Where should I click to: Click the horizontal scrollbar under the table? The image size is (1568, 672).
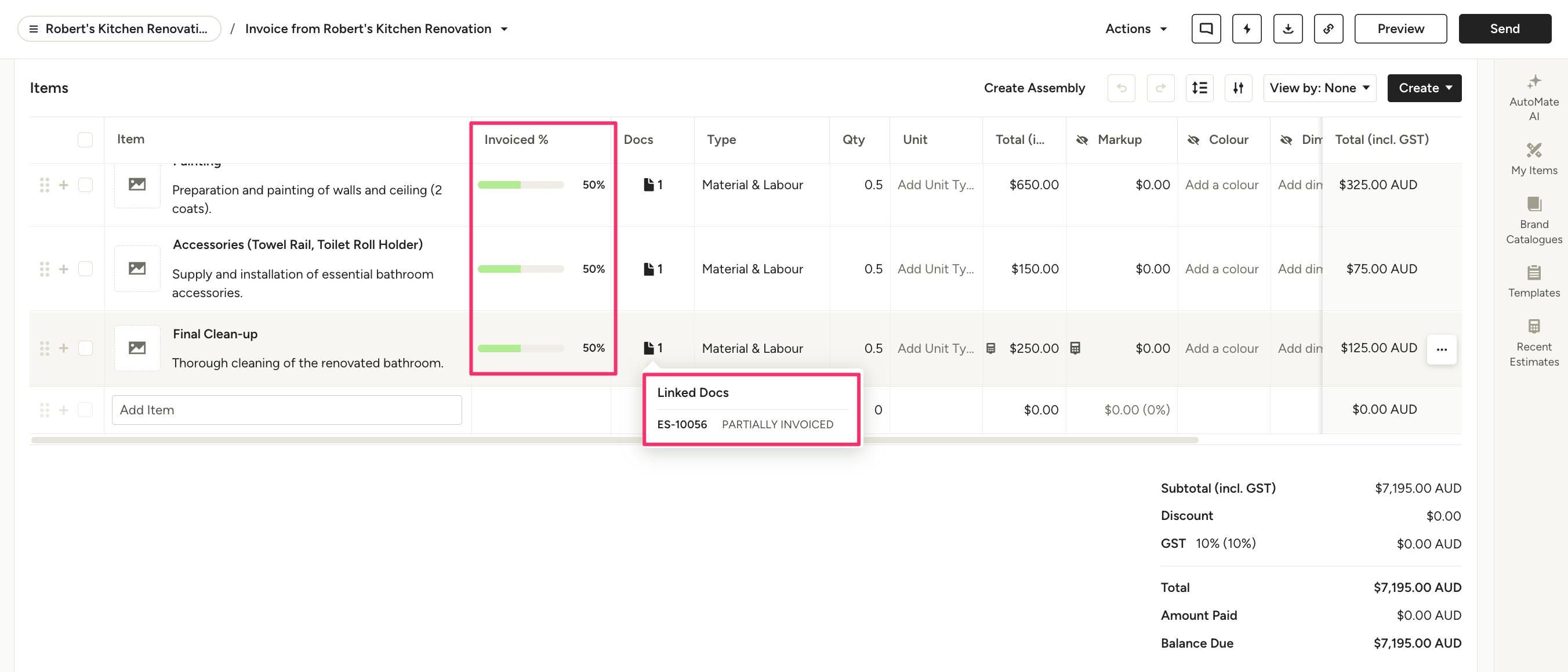coord(615,440)
